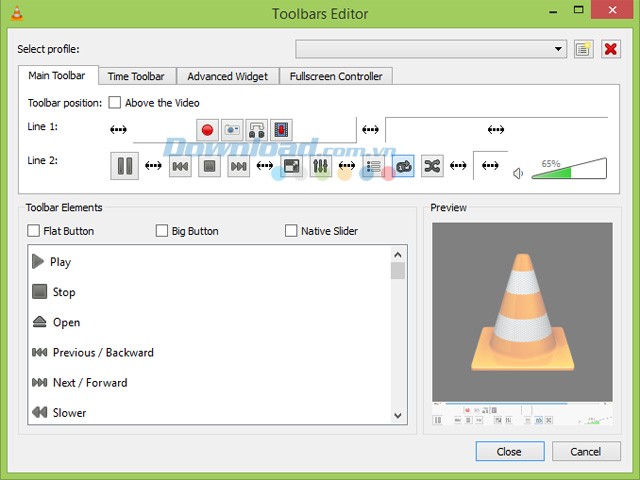Enable the Native Slider checkbox
This screenshot has height=480, width=640.
tap(291, 231)
